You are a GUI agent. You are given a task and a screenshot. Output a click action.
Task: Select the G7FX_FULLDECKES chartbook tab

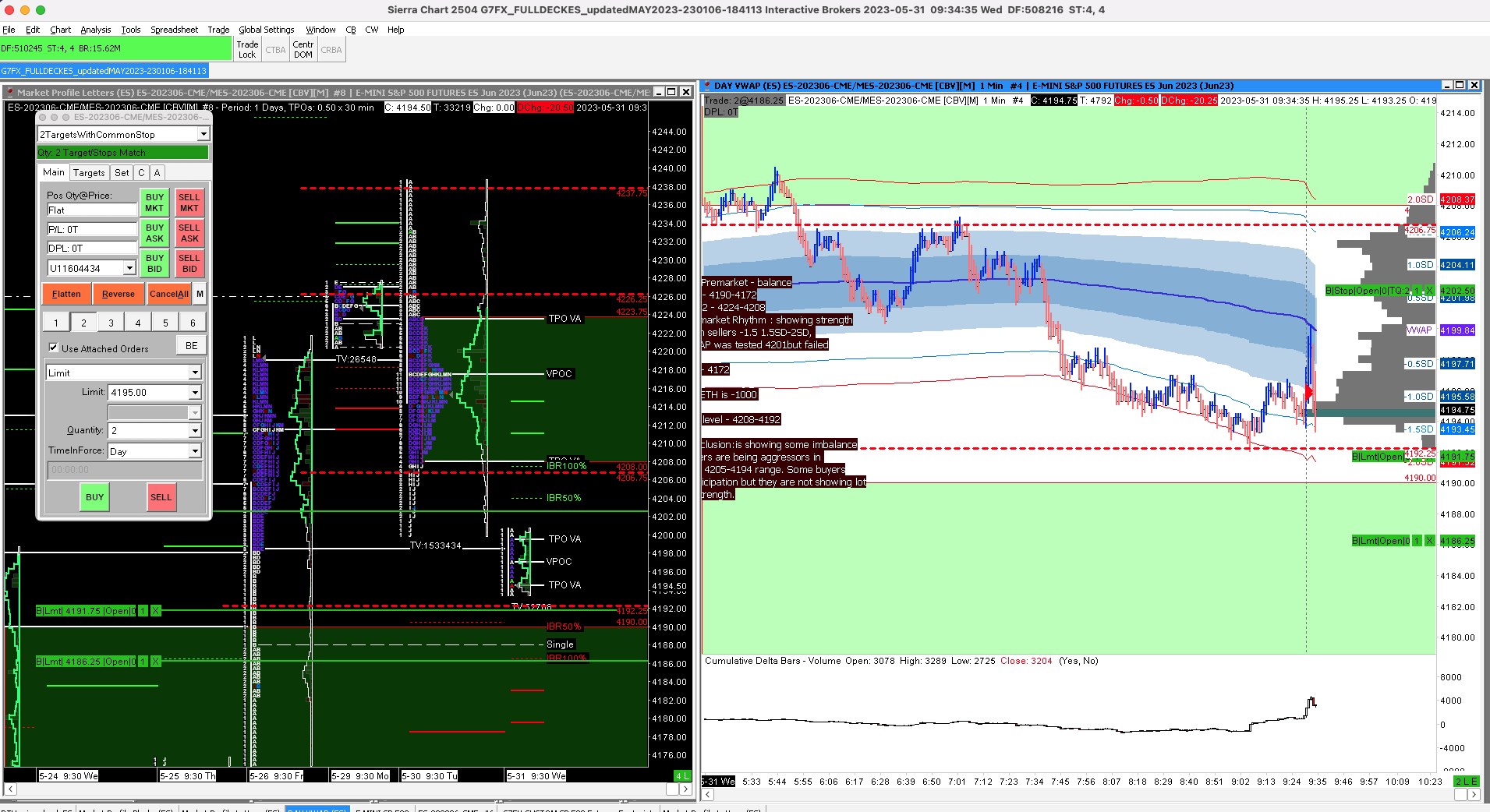coord(104,71)
